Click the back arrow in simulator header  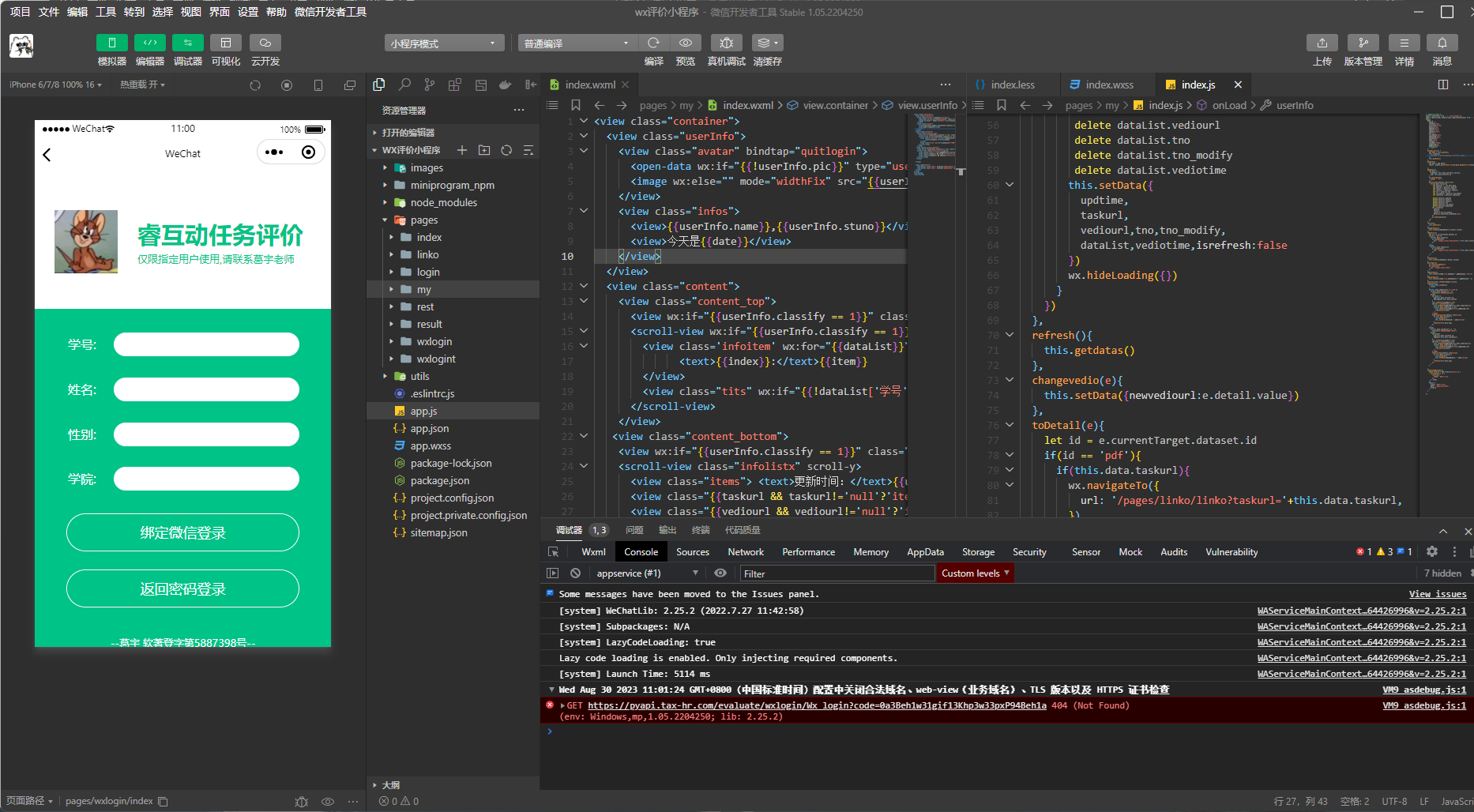tap(47, 154)
